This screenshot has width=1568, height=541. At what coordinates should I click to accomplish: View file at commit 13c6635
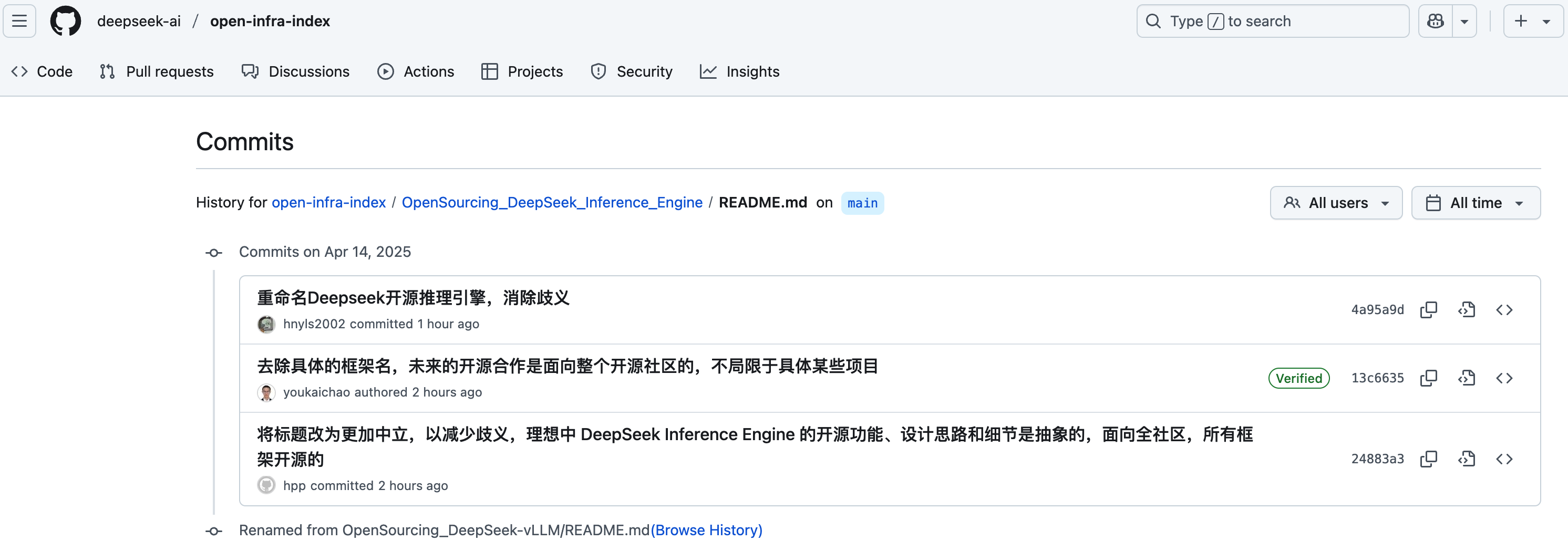[1467, 379]
